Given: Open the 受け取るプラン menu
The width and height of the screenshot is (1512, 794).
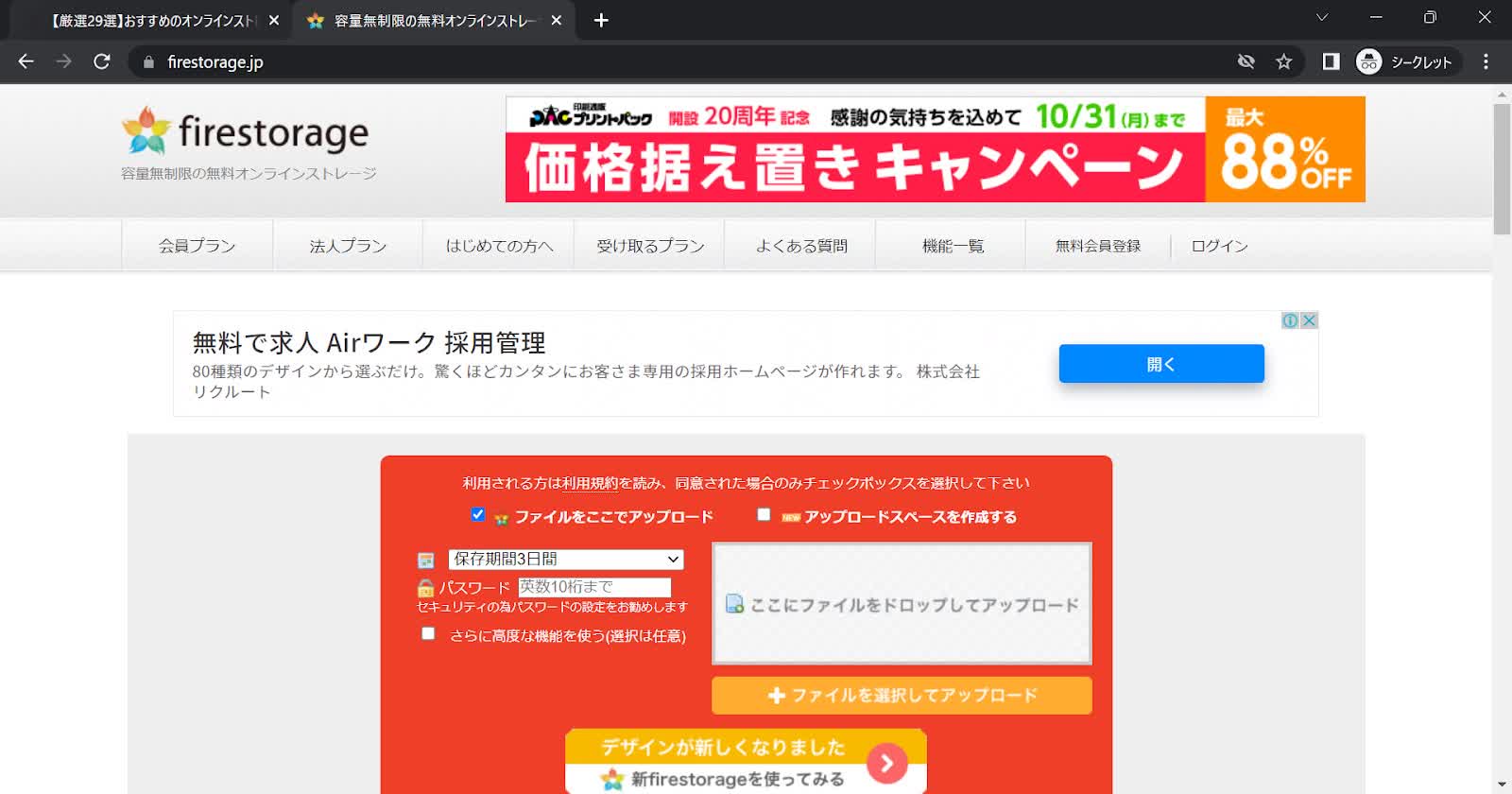Looking at the screenshot, I should coord(650,246).
